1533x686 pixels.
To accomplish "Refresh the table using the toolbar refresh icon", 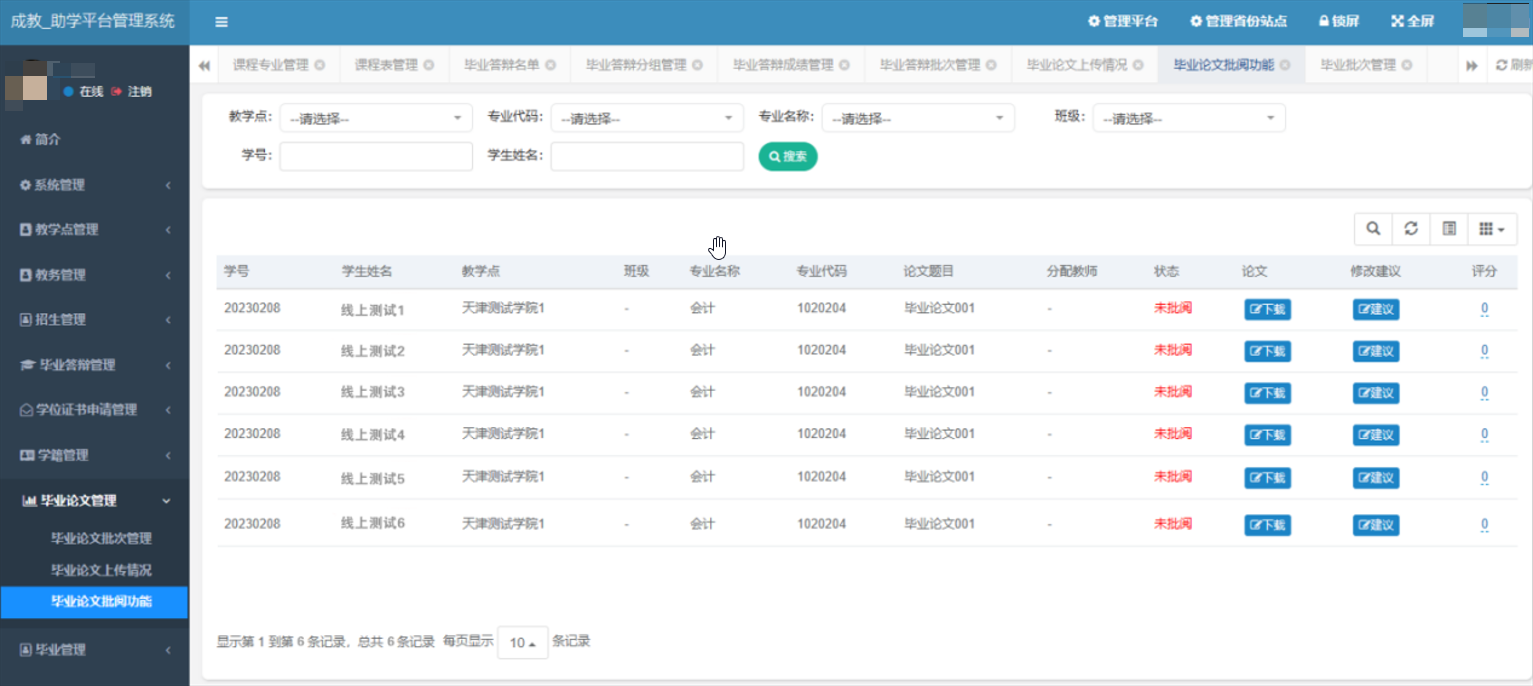I will tap(1411, 229).
